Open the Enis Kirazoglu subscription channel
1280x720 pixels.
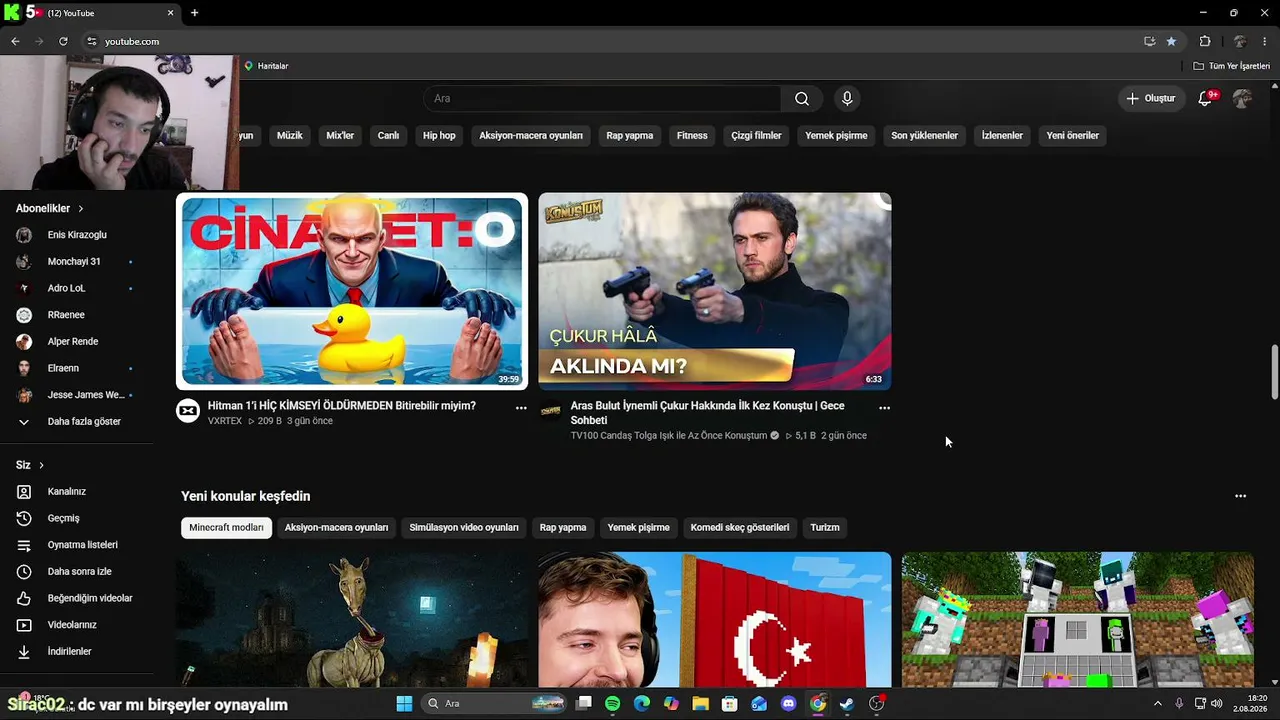[77, 235]
